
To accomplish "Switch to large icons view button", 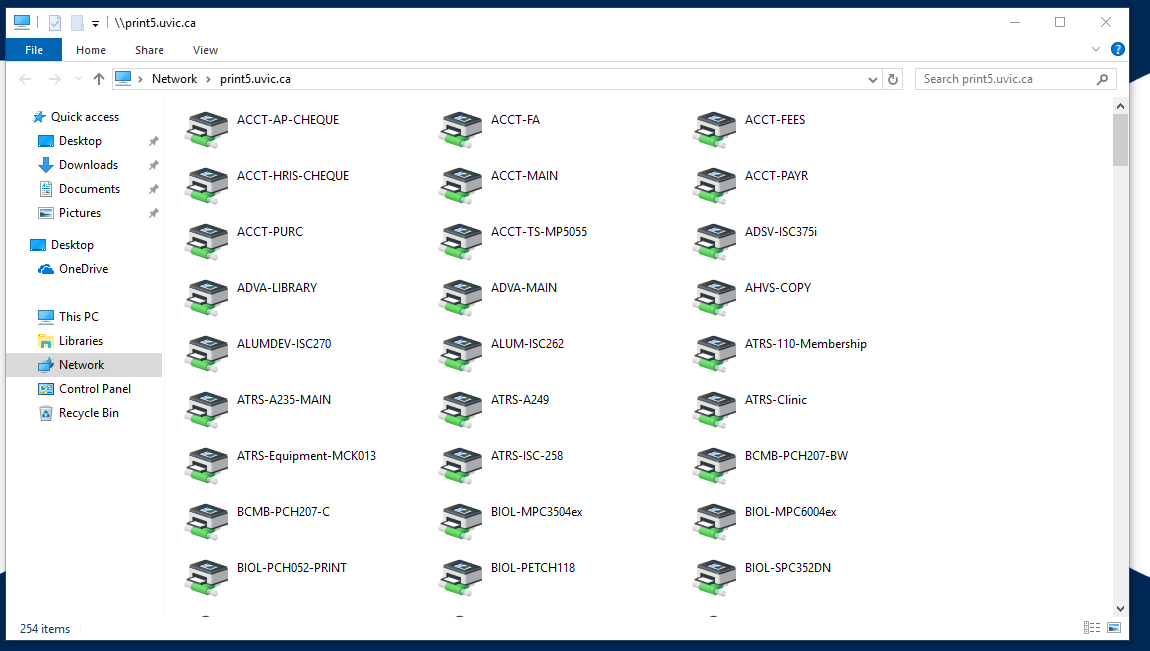I will (x=1114, y=628).
